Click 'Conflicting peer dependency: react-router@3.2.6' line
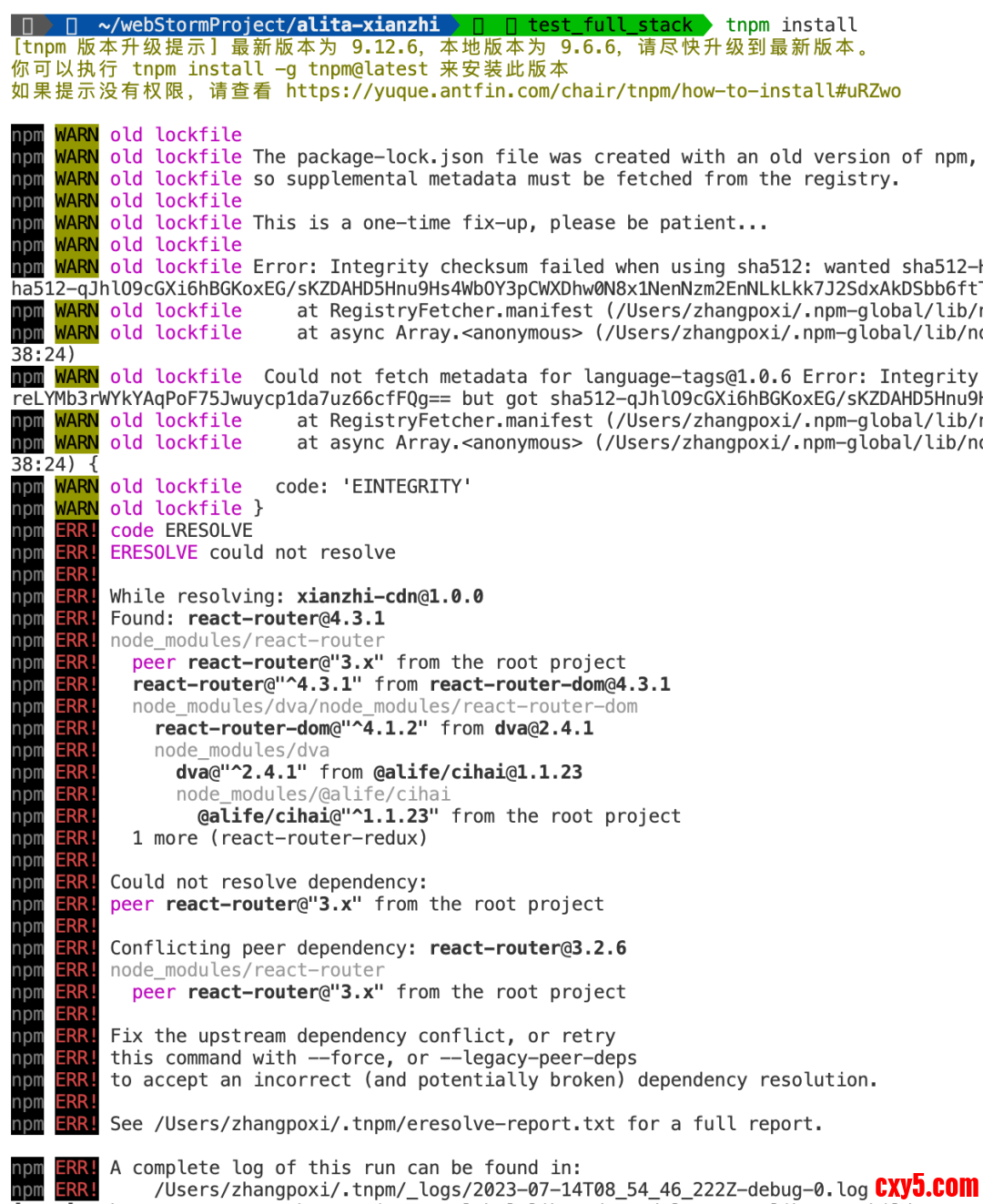Viewport: 983px width, 1204px height. (369, 948)
